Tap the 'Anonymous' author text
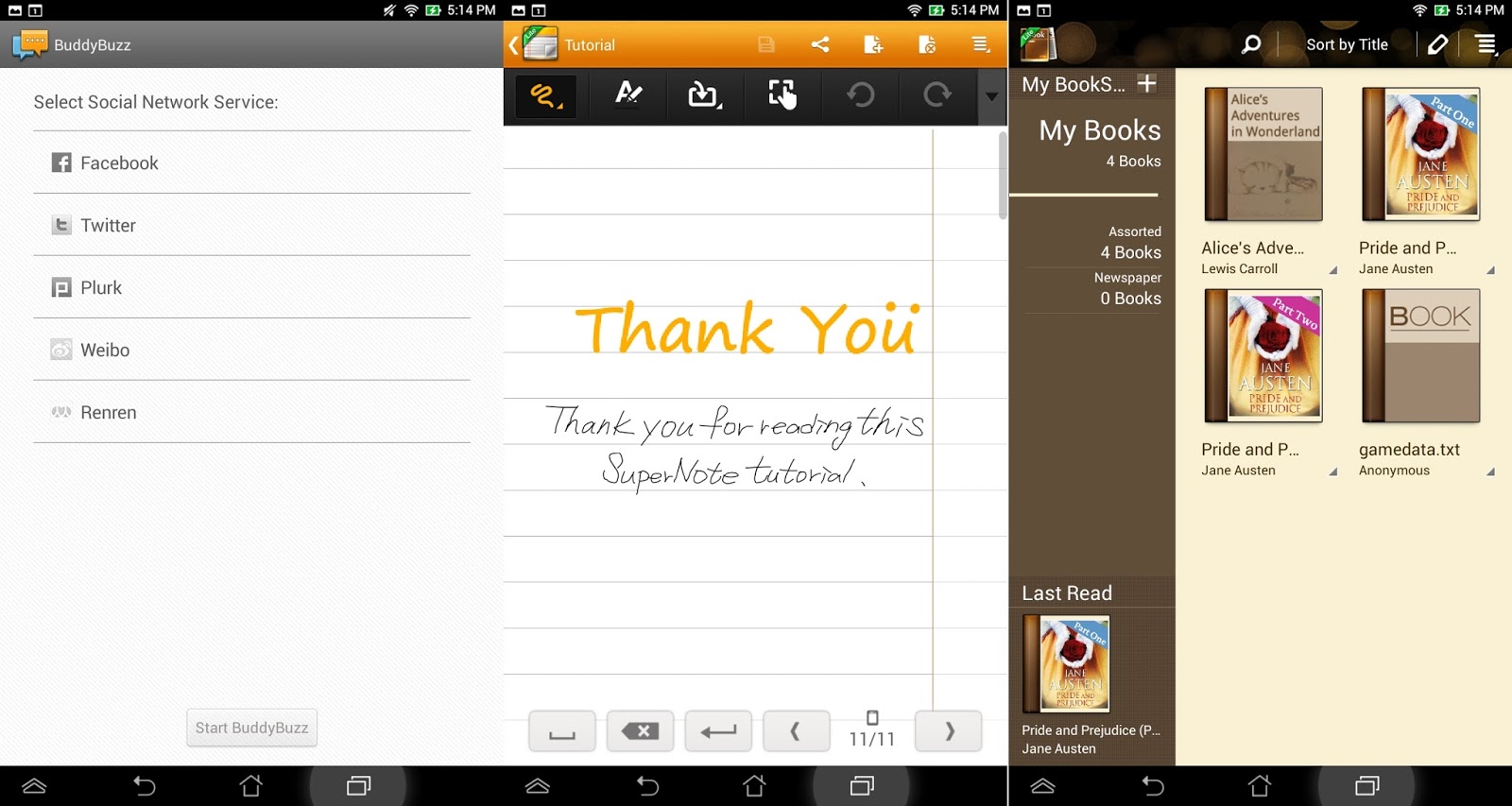The image size is (1512, 806). (x=1394, y=471)
